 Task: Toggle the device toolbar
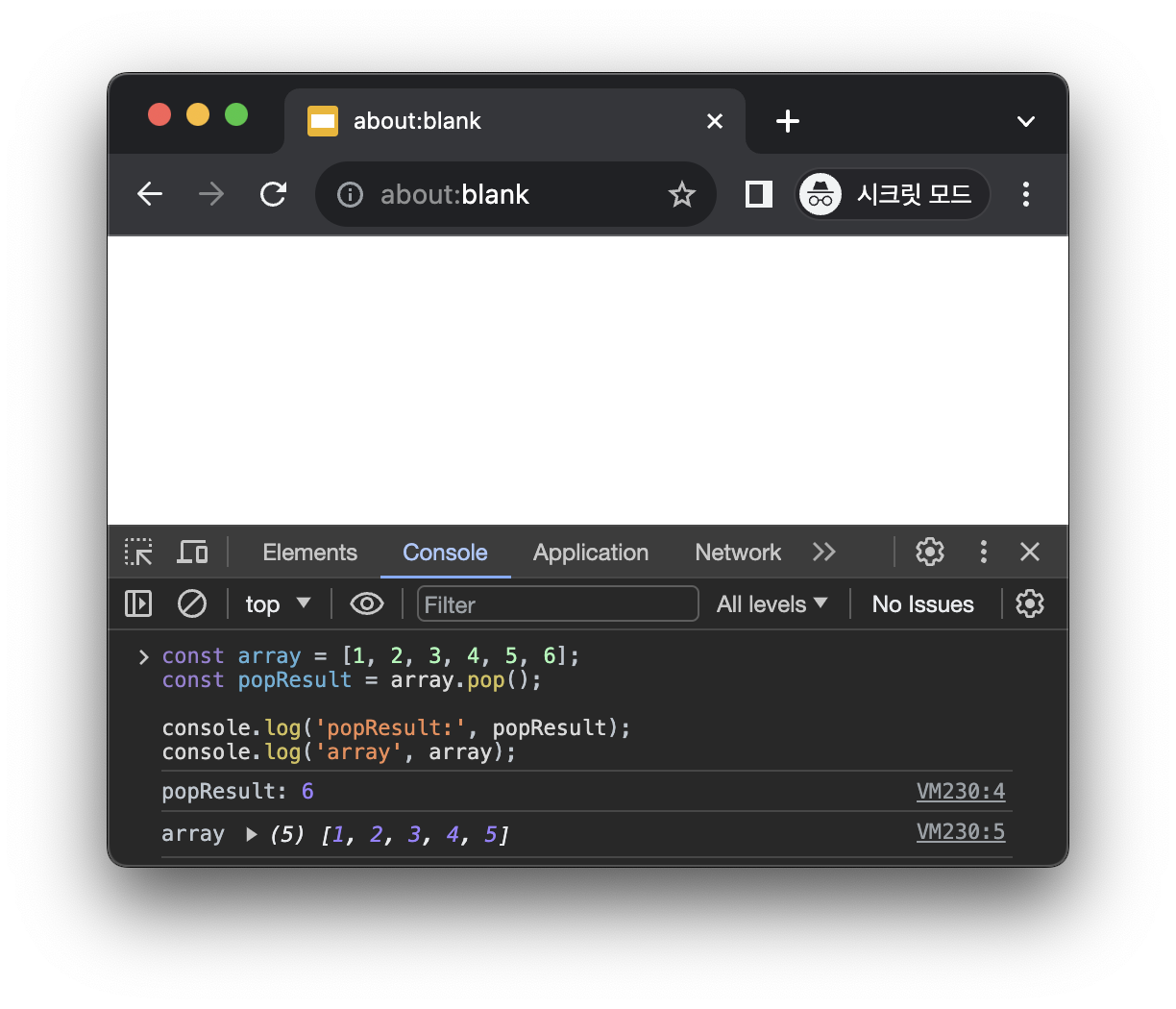(x=192, y=552)
